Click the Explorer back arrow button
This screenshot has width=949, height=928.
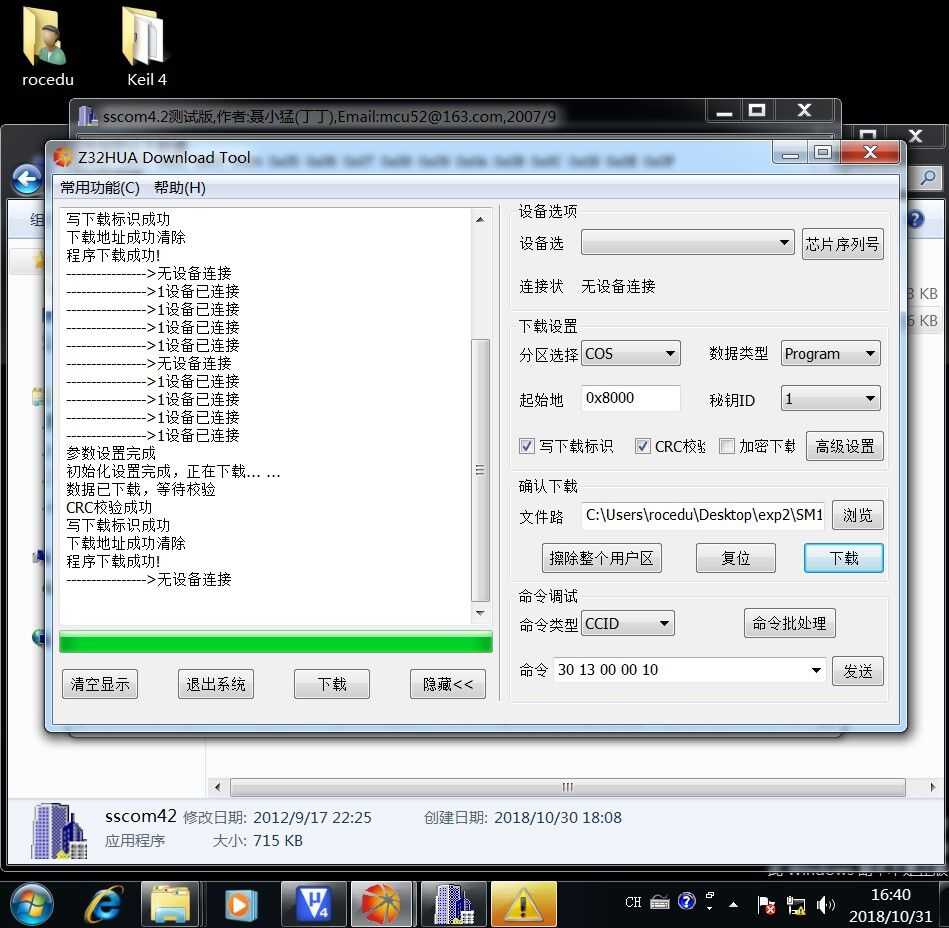27,179
